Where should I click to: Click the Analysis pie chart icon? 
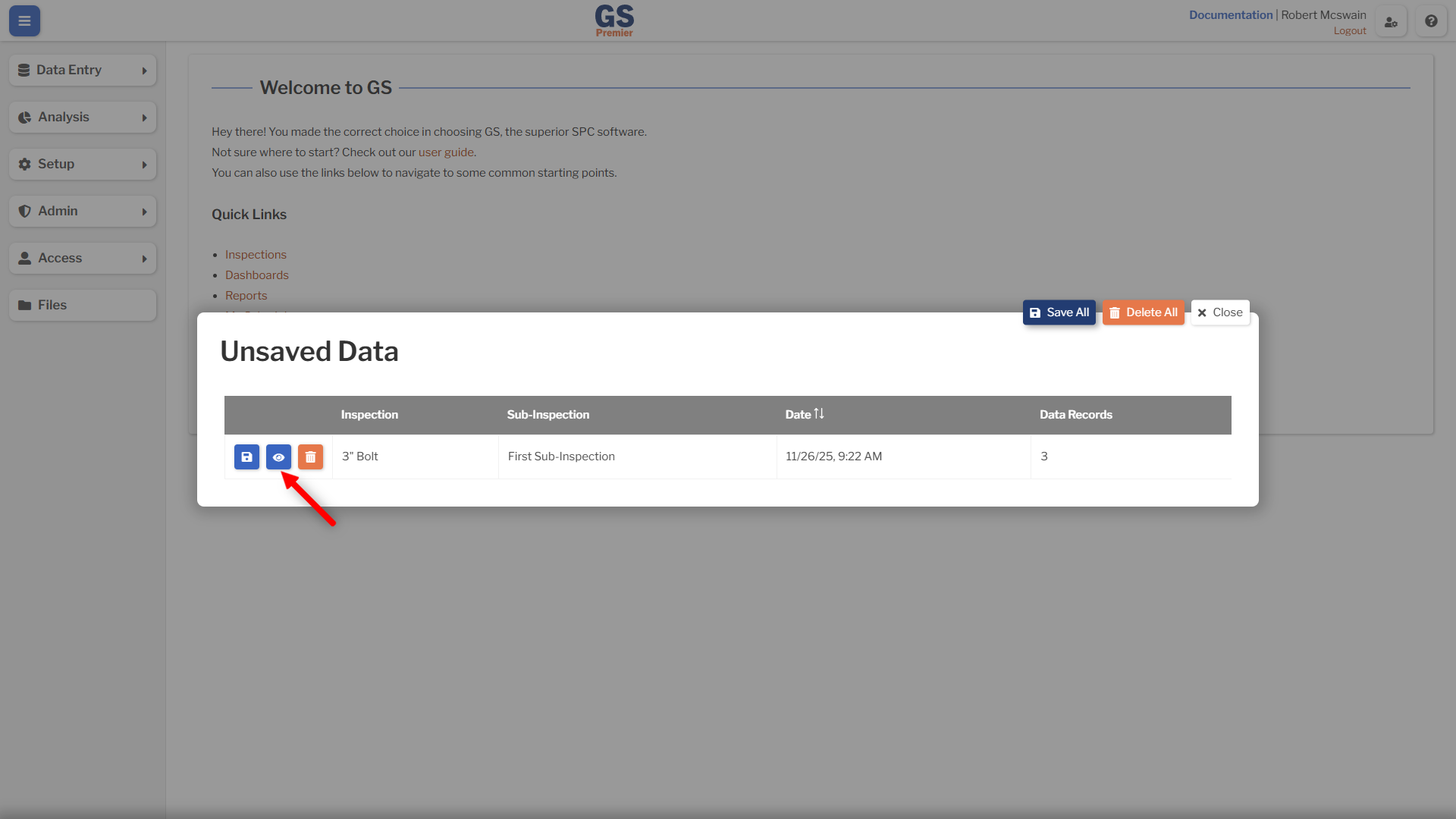coord(24,117)
